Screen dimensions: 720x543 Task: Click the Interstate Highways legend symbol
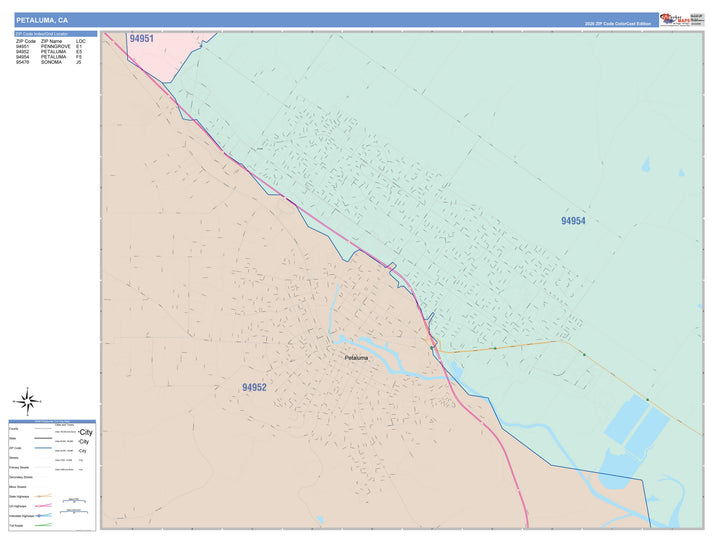pos(44,515)
